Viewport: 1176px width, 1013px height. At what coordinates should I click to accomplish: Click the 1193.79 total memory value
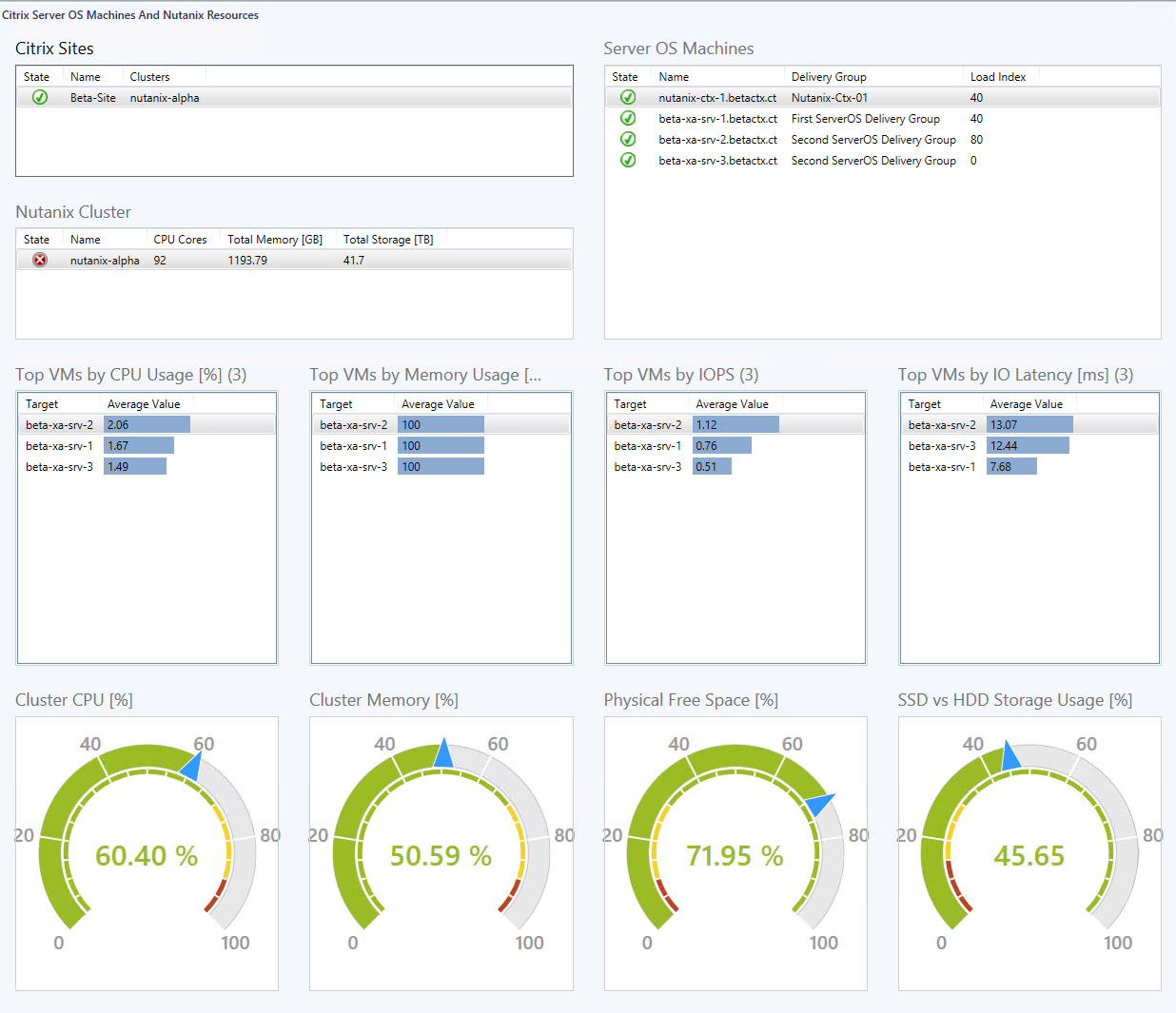coord(247,261)
